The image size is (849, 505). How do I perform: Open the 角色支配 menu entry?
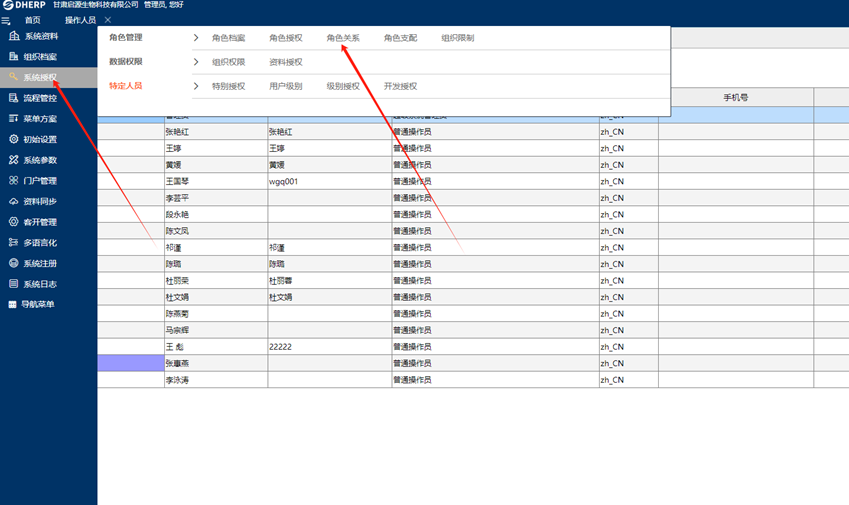400,38
